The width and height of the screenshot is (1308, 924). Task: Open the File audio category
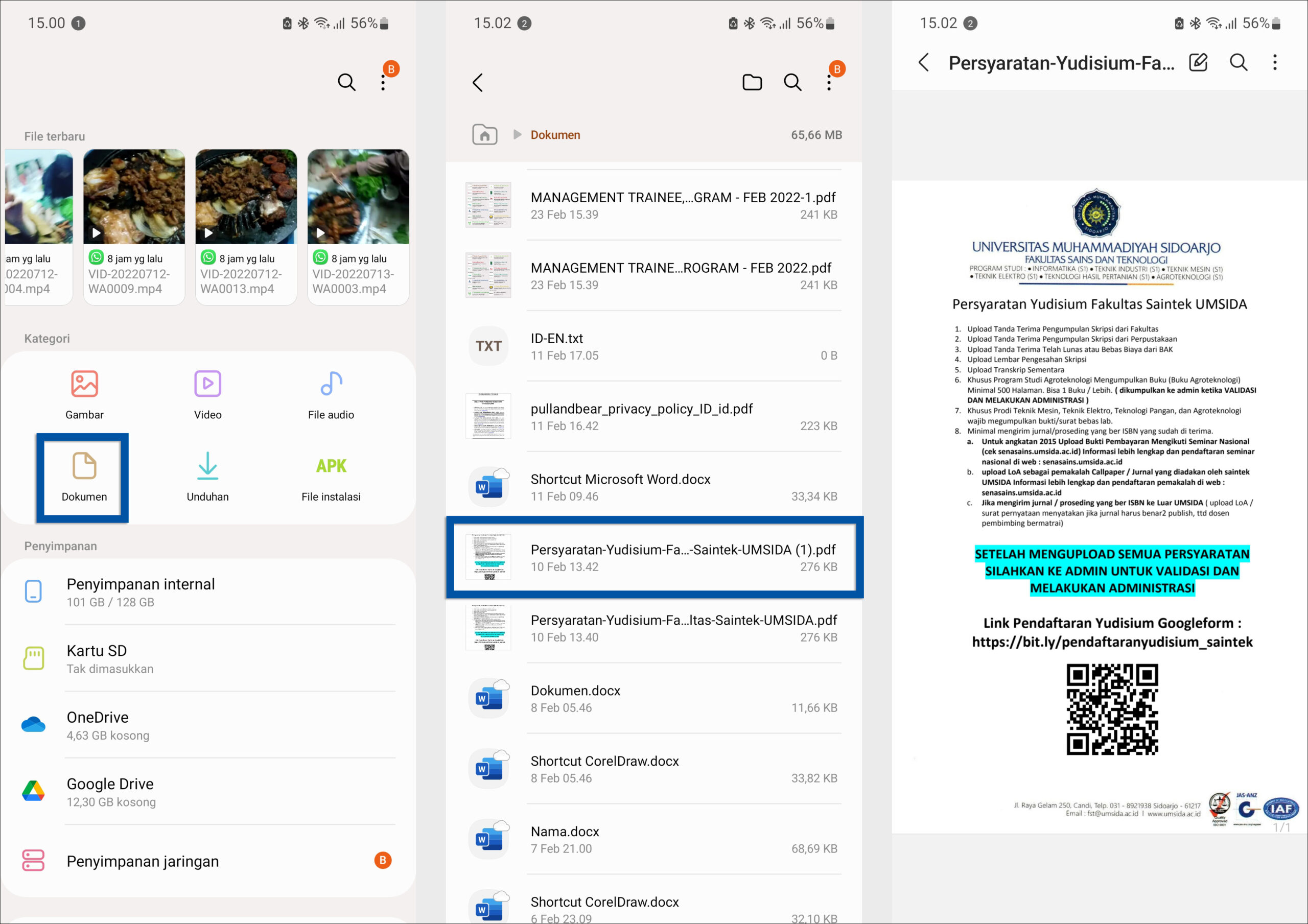331,393
